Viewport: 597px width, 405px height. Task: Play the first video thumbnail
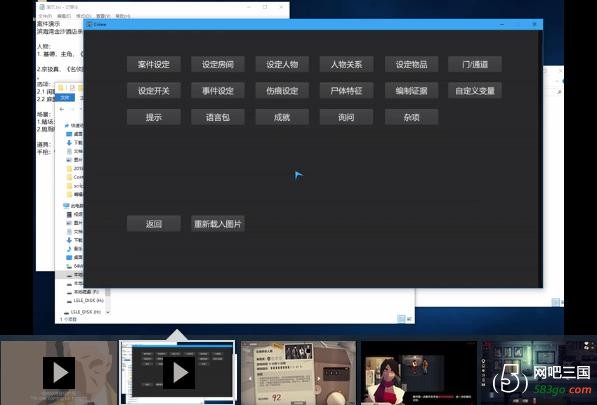[x=59, y=373]
